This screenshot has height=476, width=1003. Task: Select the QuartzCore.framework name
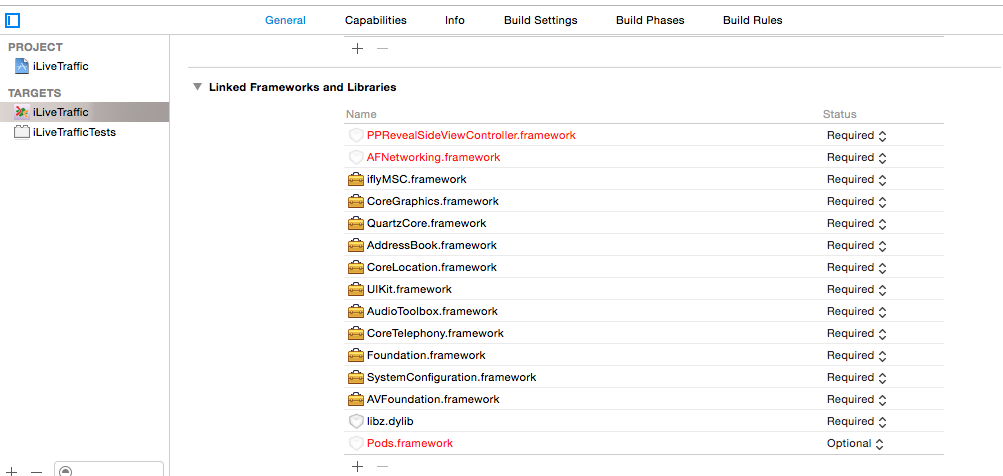pos(427,223)
